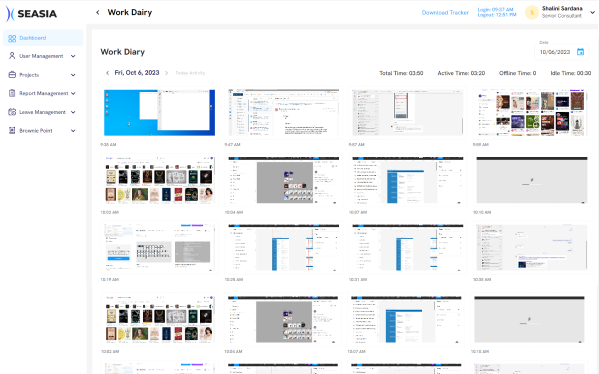
Task: Click the '10:35 AM' timestamp label
Action: (x=482, y=280)
